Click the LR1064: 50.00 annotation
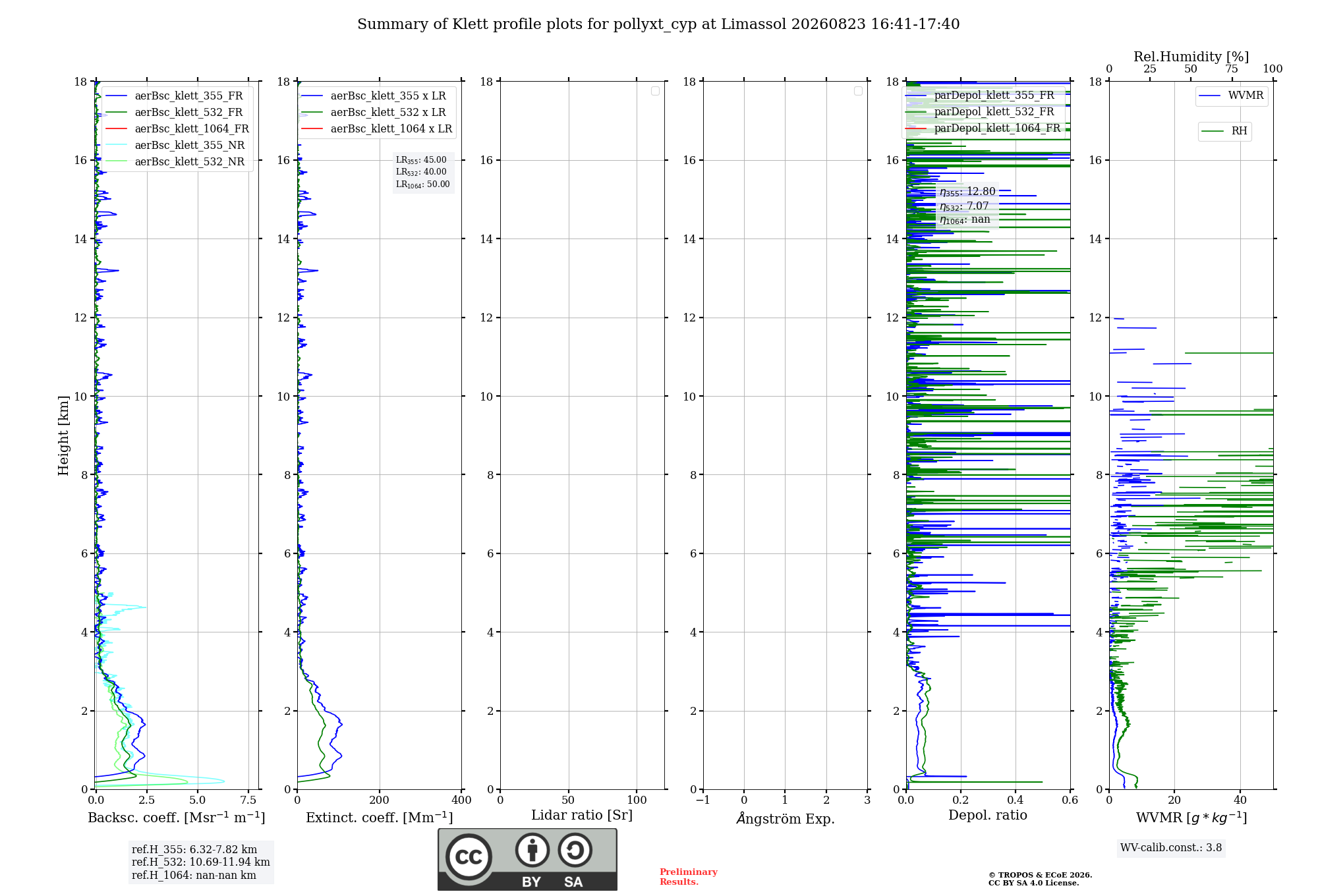 pos(422,184)
